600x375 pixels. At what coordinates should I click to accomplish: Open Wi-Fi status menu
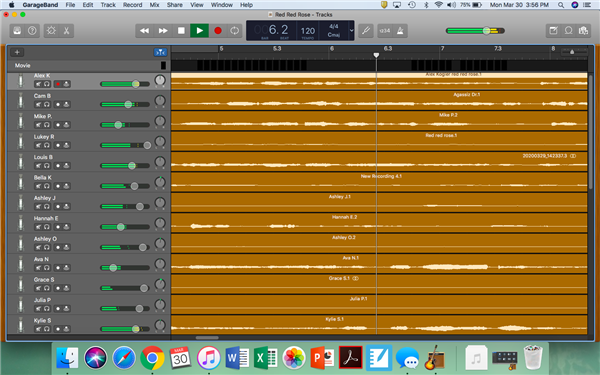[x=439, y=5]
